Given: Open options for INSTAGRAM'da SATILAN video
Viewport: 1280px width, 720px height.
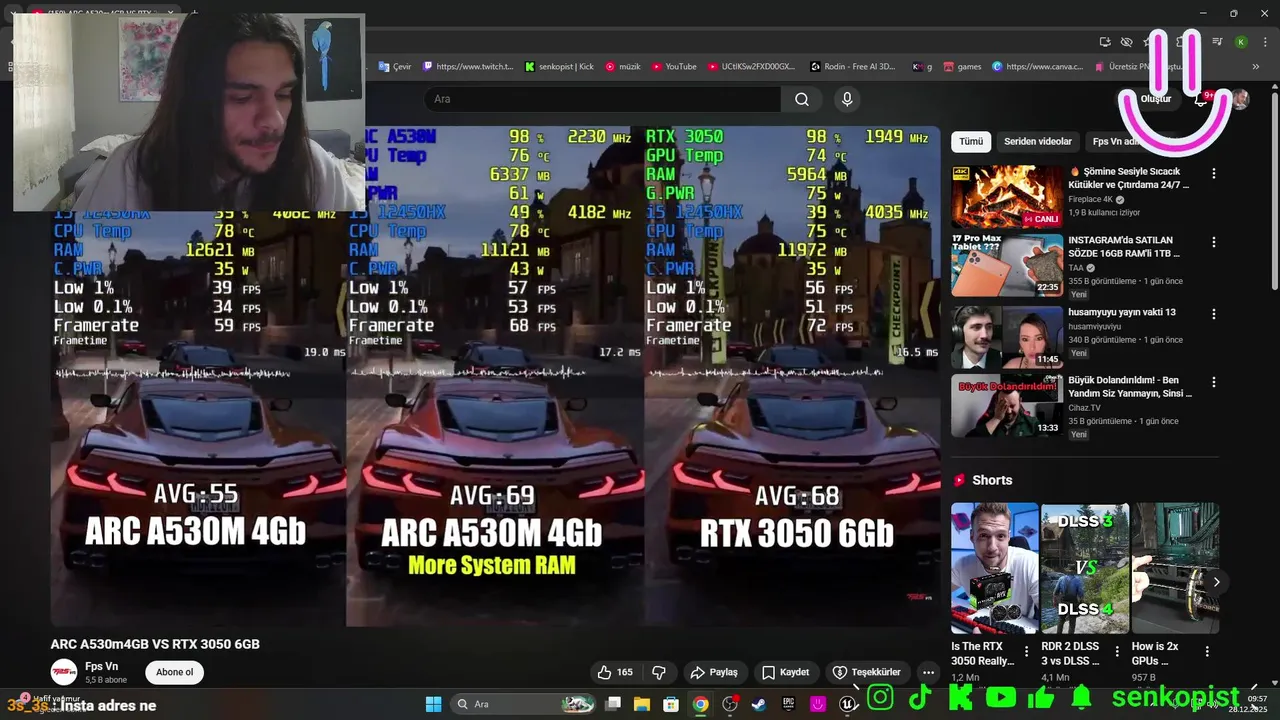Looking at the screenshot, I should coord(1214,242).
